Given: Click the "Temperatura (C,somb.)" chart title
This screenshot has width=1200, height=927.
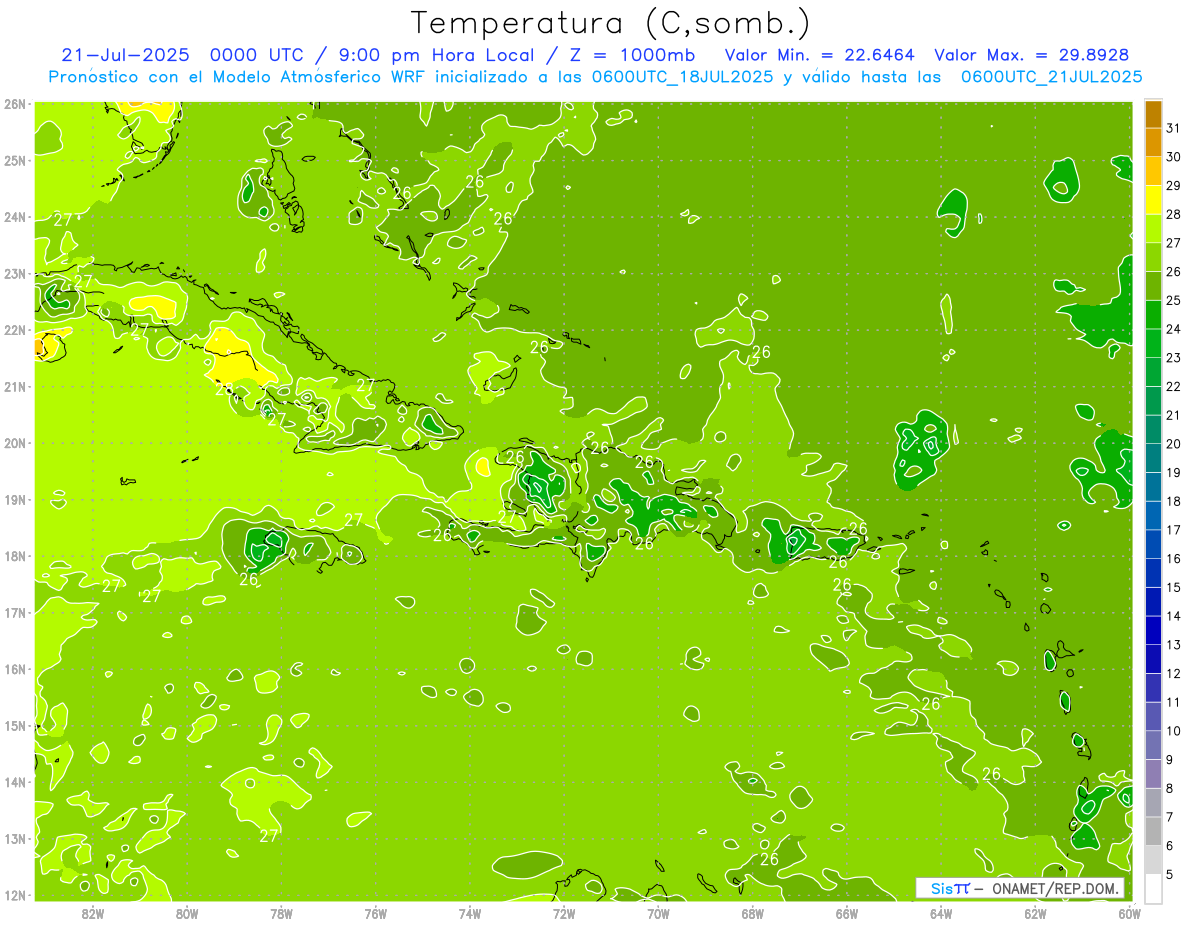Looking at the screenshot, I should click(x=611, y=23).
